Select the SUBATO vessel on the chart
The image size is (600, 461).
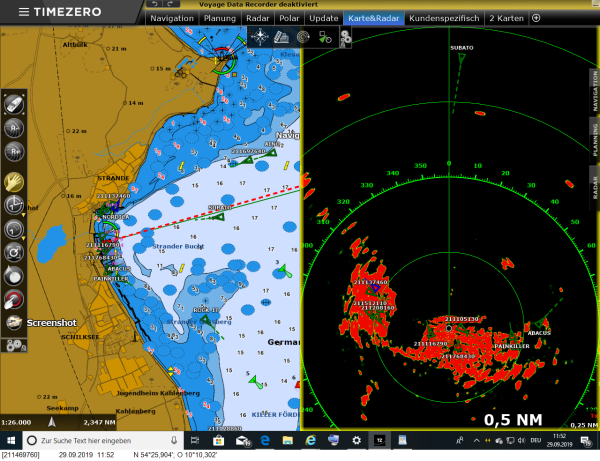point(218,217)
